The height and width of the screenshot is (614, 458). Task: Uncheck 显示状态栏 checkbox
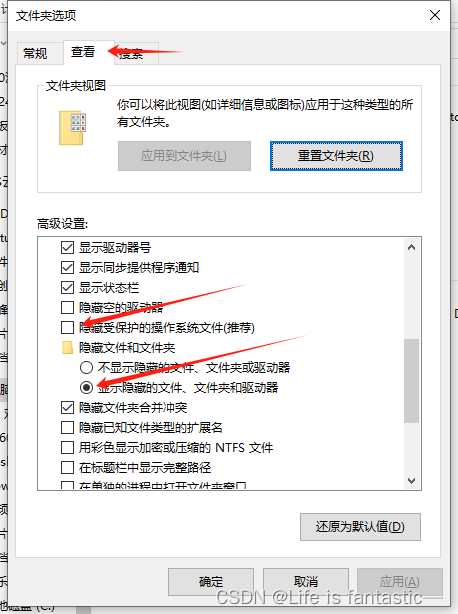coord(67,287)
